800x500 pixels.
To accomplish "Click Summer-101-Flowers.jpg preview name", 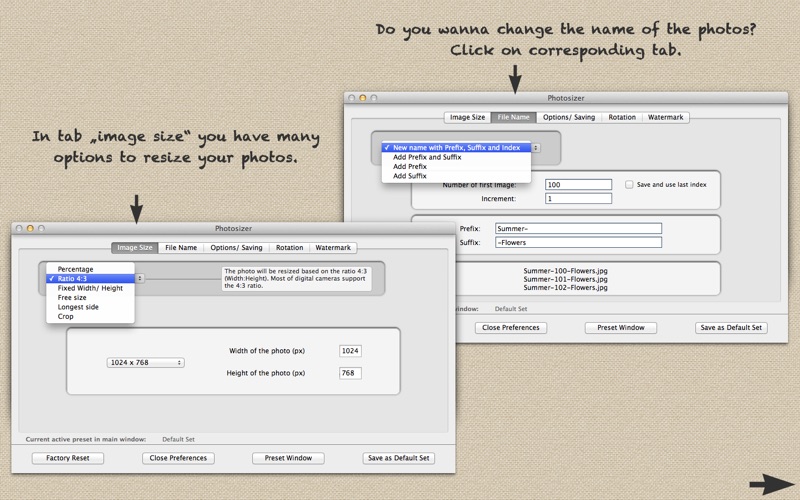I will click(x=565, y=279).
